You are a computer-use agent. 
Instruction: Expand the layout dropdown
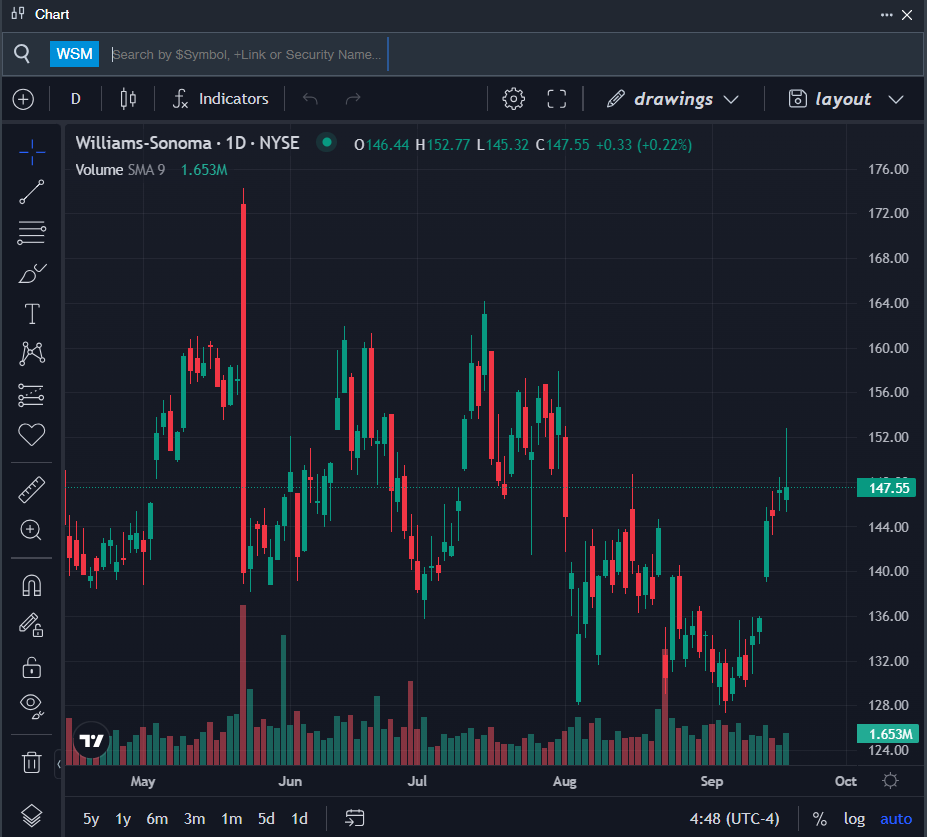[846, 99]
